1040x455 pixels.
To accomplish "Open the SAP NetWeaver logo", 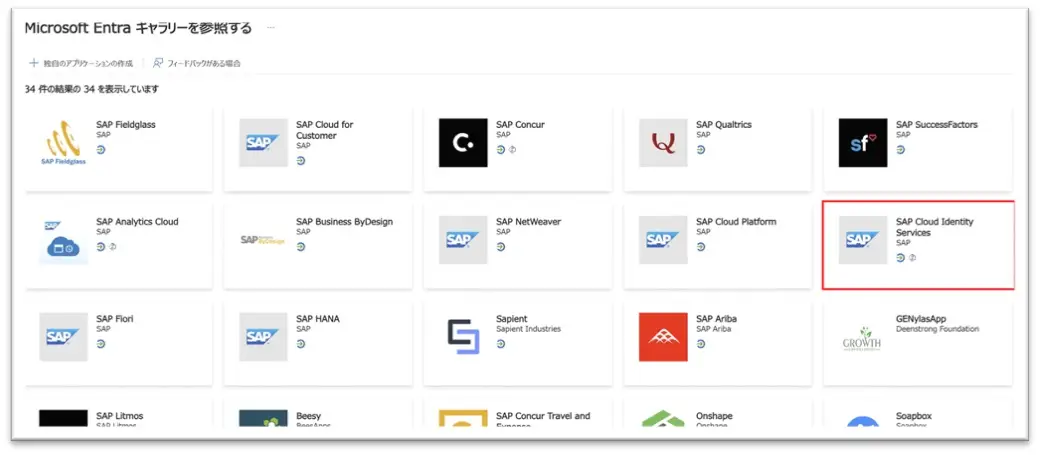I will 463,240.
